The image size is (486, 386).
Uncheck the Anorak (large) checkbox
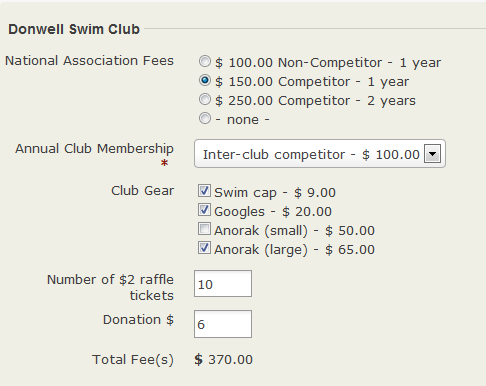coord(204,248)
